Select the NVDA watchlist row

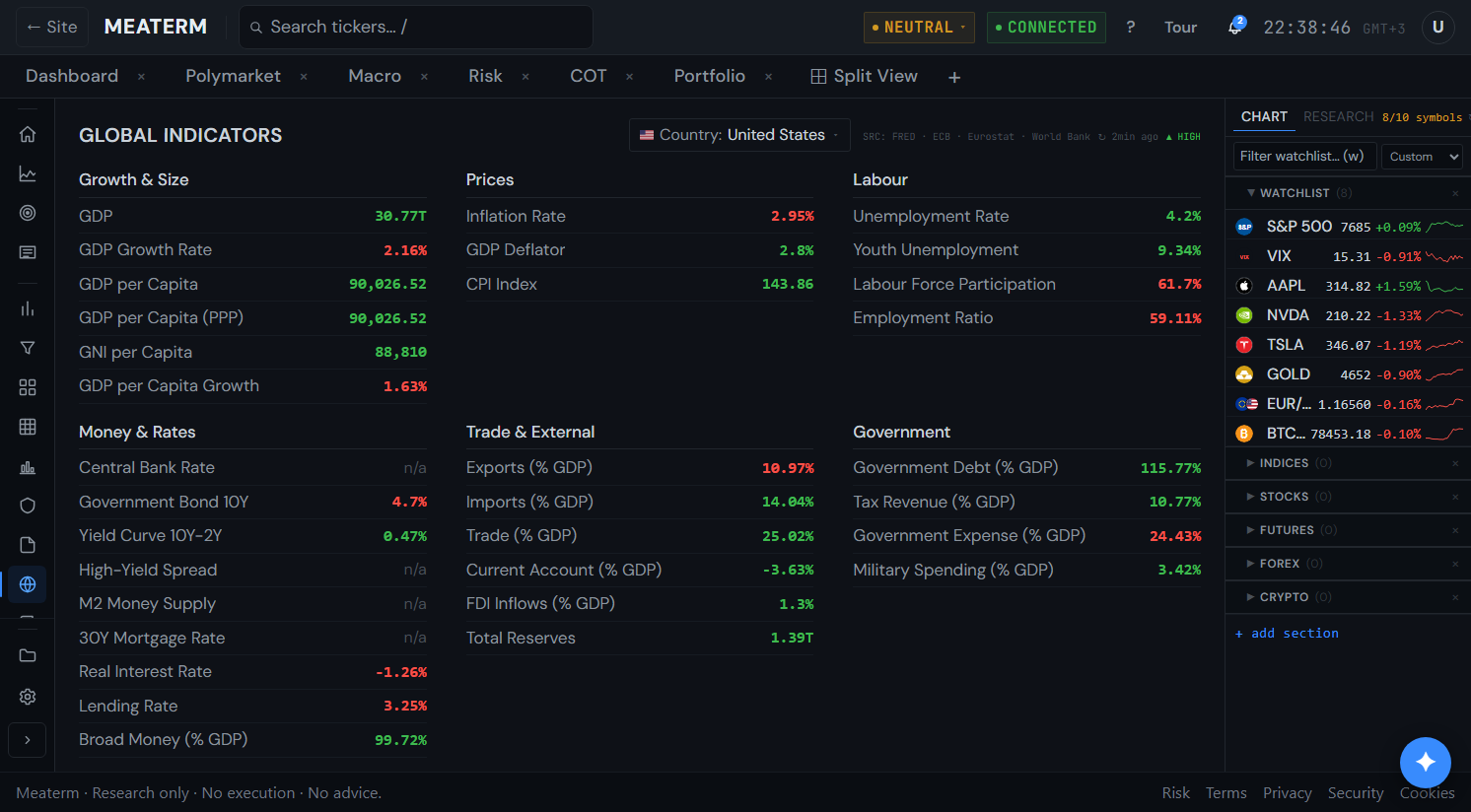pos(1347,315)
